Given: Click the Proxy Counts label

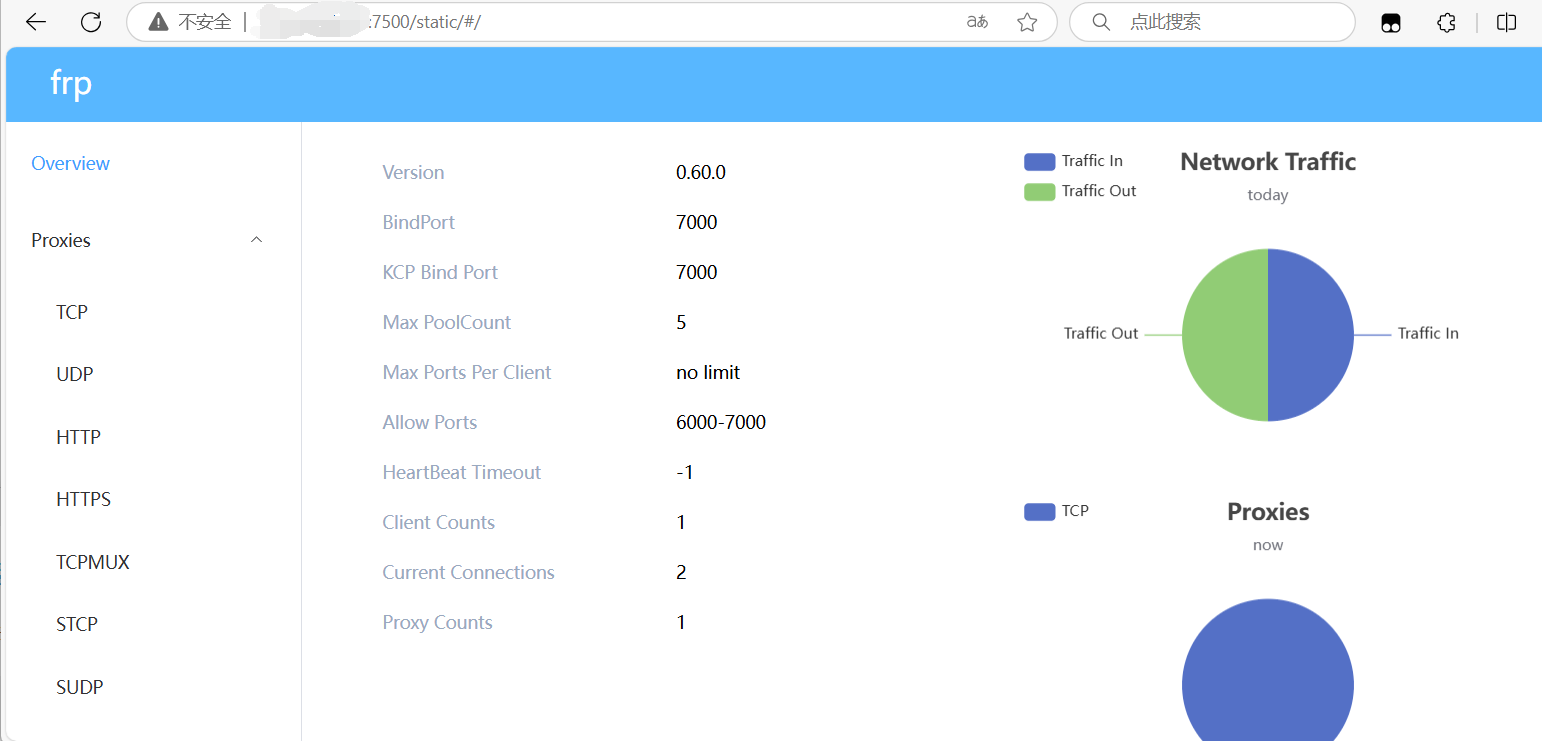Looking at the screenshot, I should coord(437,622).
